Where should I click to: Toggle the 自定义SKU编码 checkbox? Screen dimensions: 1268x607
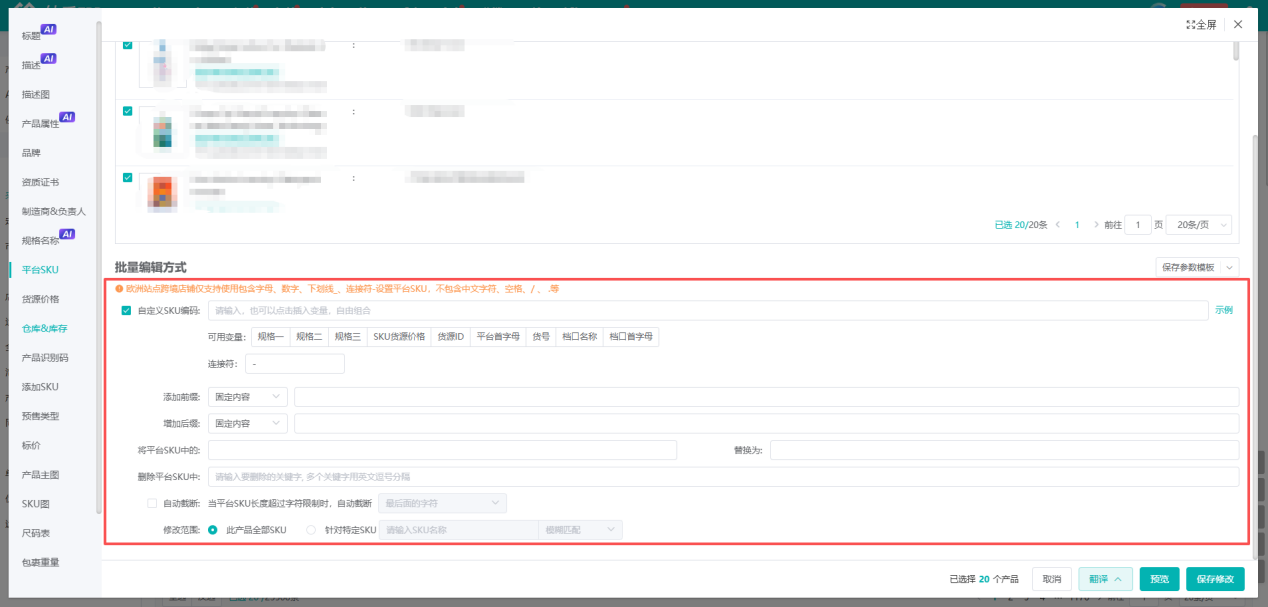[126, 310]
